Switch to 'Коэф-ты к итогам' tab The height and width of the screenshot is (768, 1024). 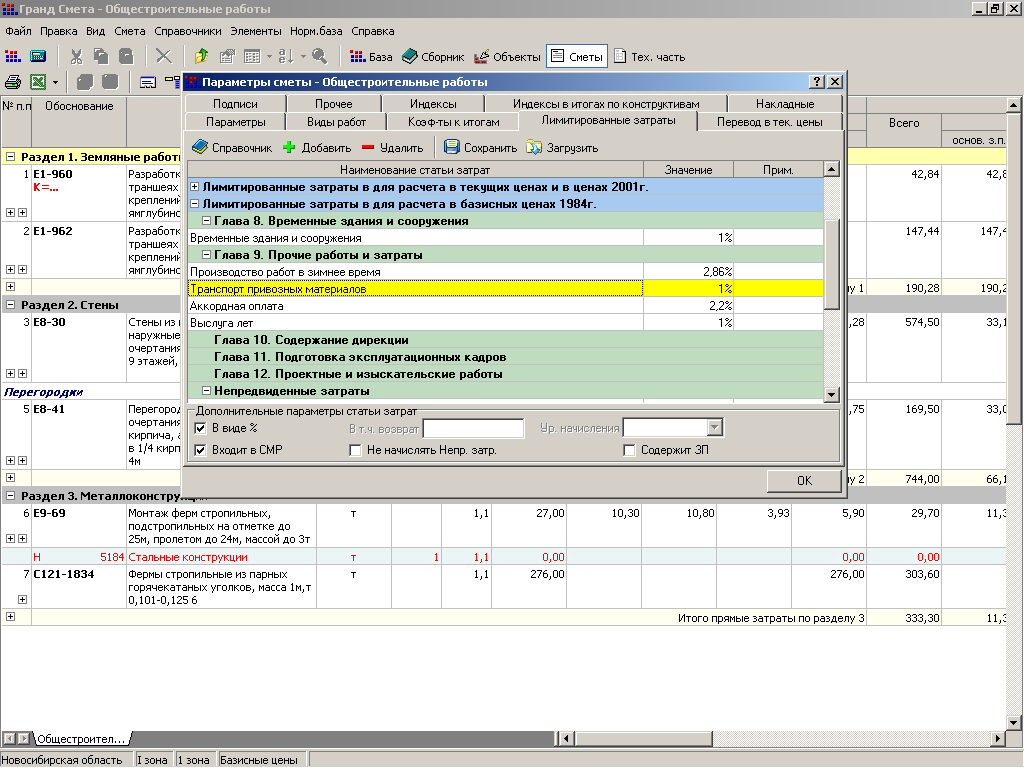pyautogui.click(x=453, y=122)
